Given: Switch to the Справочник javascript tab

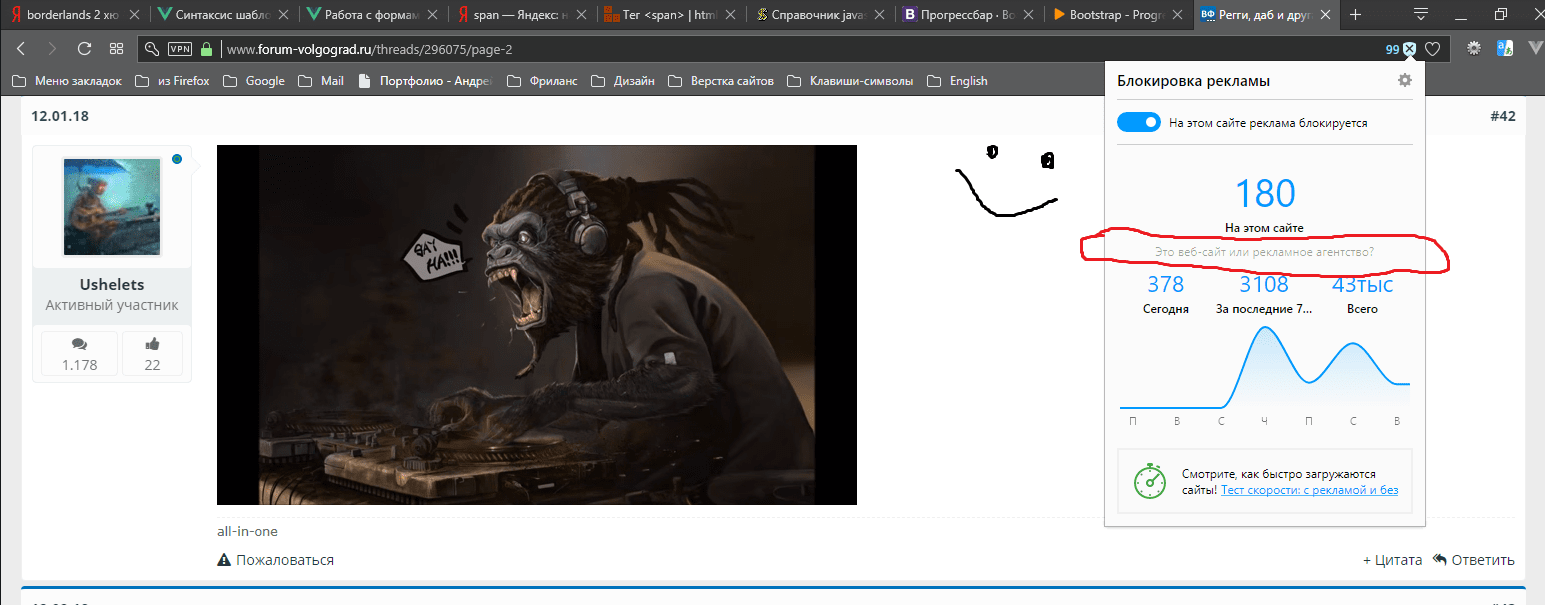Looking at the screenshot, I should (x=820, y=15).
